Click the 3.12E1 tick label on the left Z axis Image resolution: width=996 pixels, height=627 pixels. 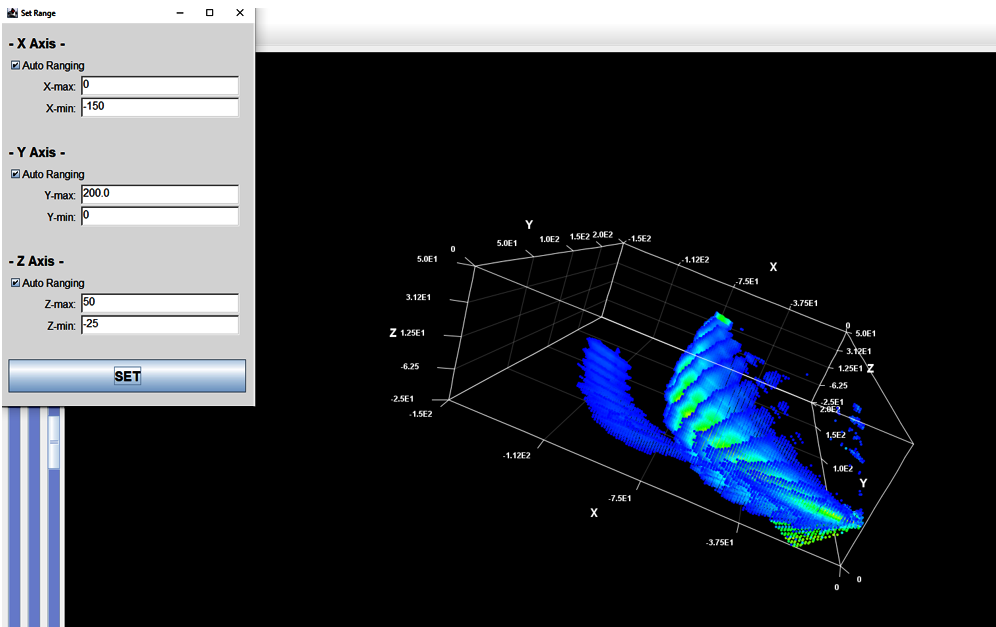pyautogui.click(x=419, y=297)
